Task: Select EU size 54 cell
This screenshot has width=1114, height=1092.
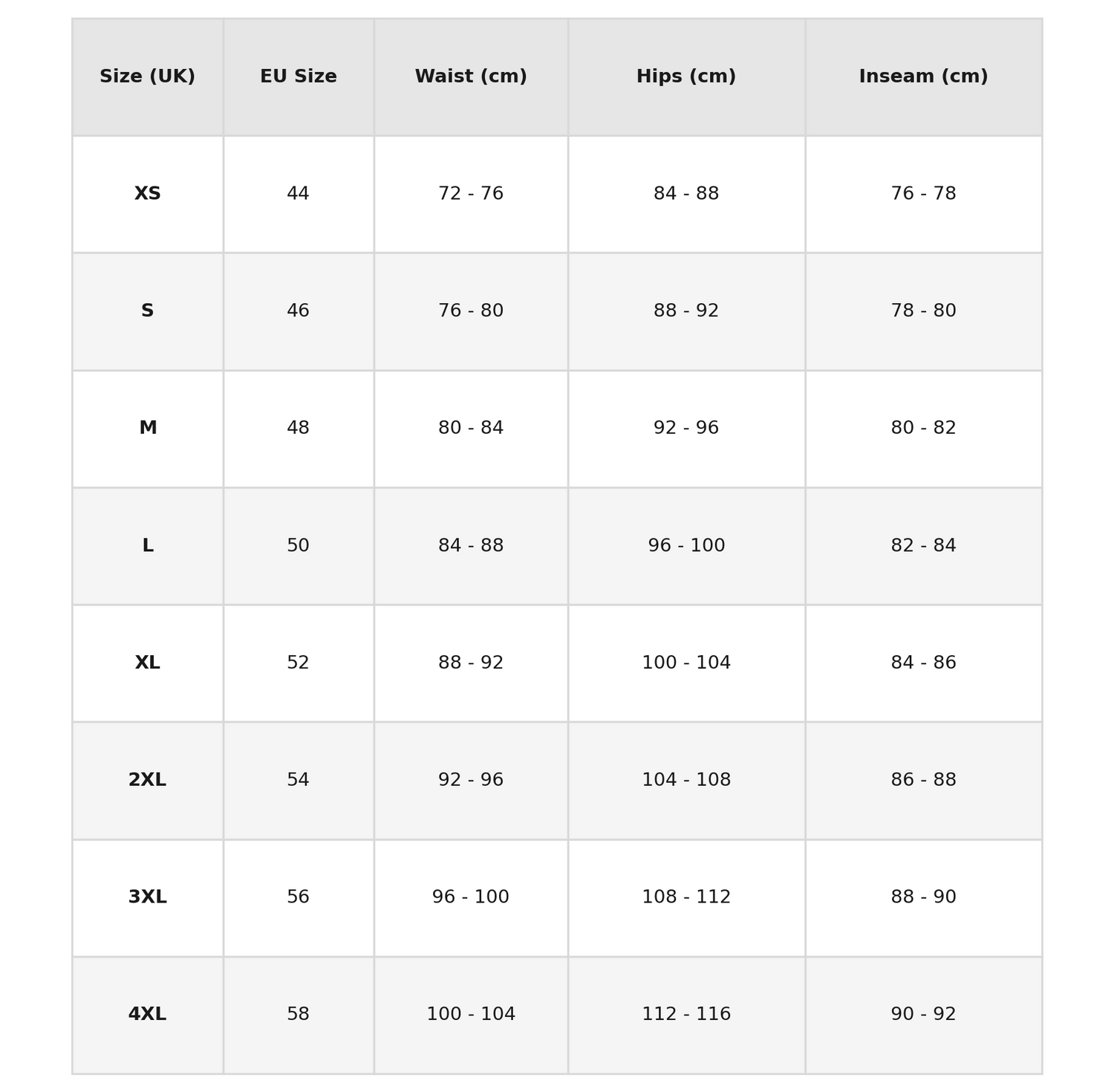Action: (299, 780)
